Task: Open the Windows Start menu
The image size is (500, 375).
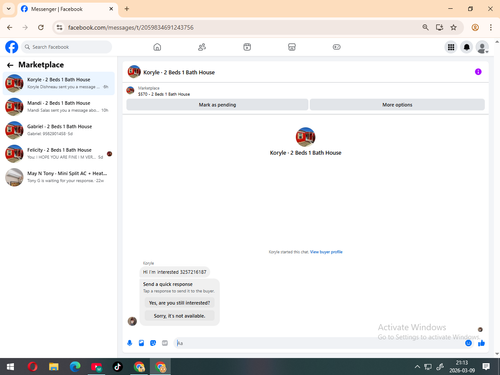Action: pos(10,367)
